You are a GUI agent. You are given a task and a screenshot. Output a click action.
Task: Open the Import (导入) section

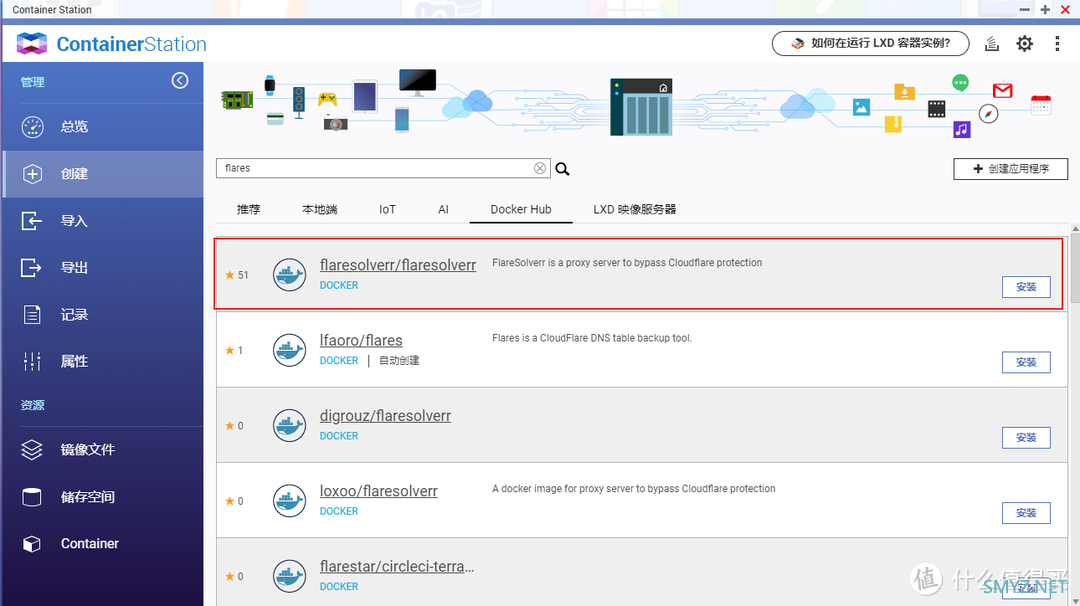(103, 221)
